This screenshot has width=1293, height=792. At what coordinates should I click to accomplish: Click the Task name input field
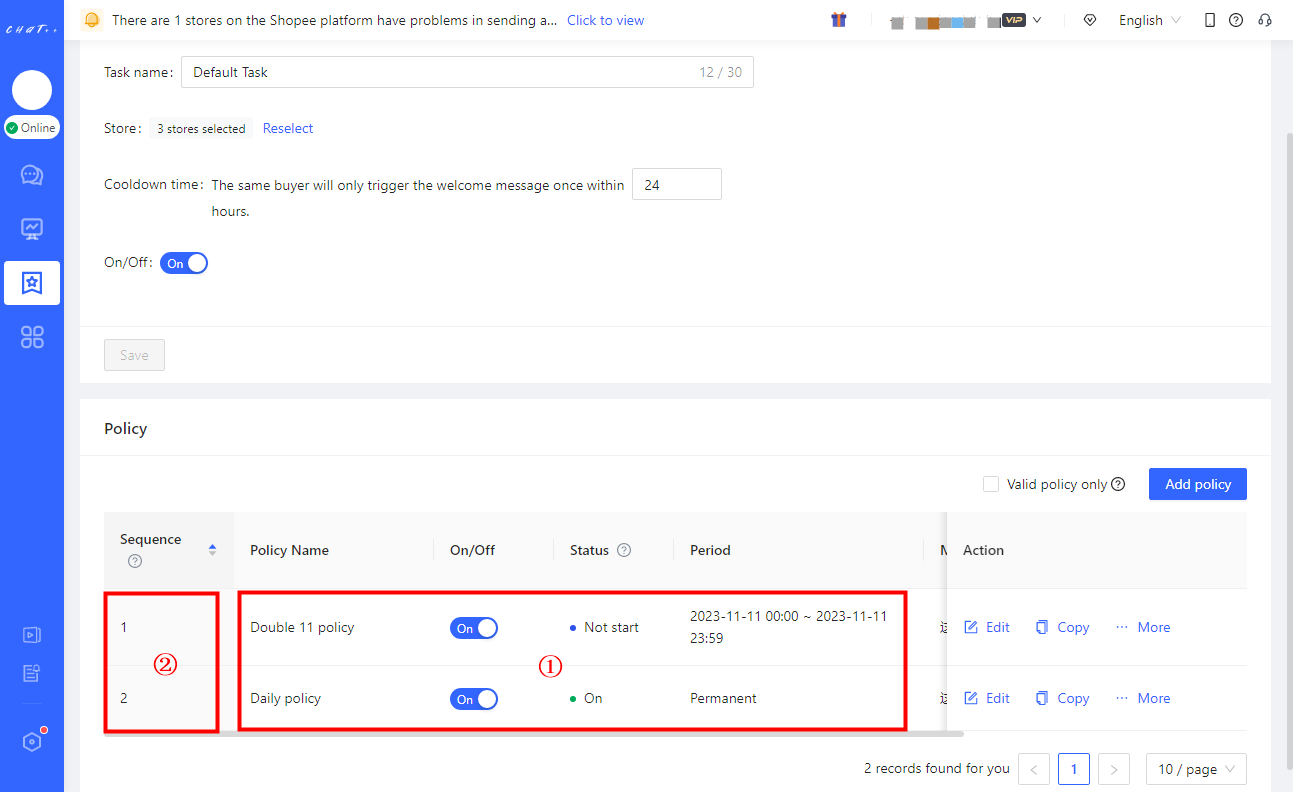pos(467,72)
